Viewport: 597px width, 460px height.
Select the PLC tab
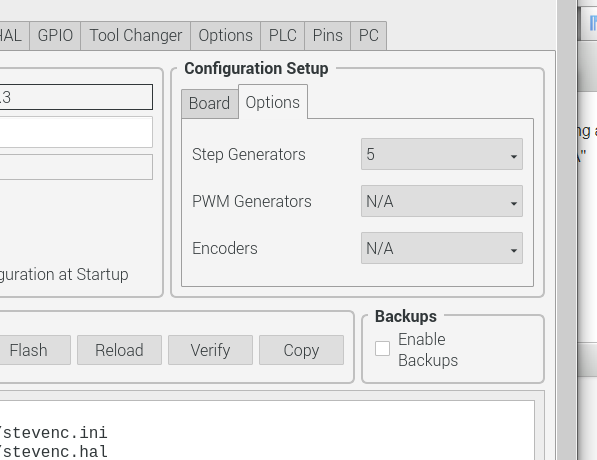click(x=283, y=36)
